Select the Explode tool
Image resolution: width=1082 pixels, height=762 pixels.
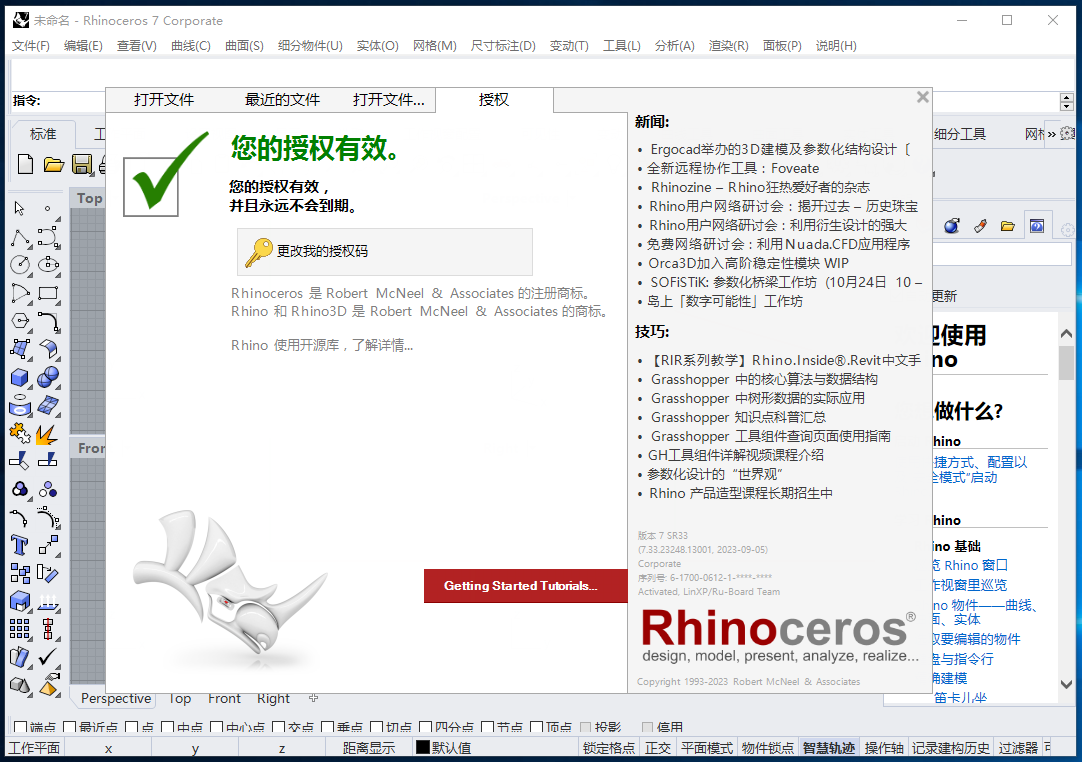click(x=47, y=435)
